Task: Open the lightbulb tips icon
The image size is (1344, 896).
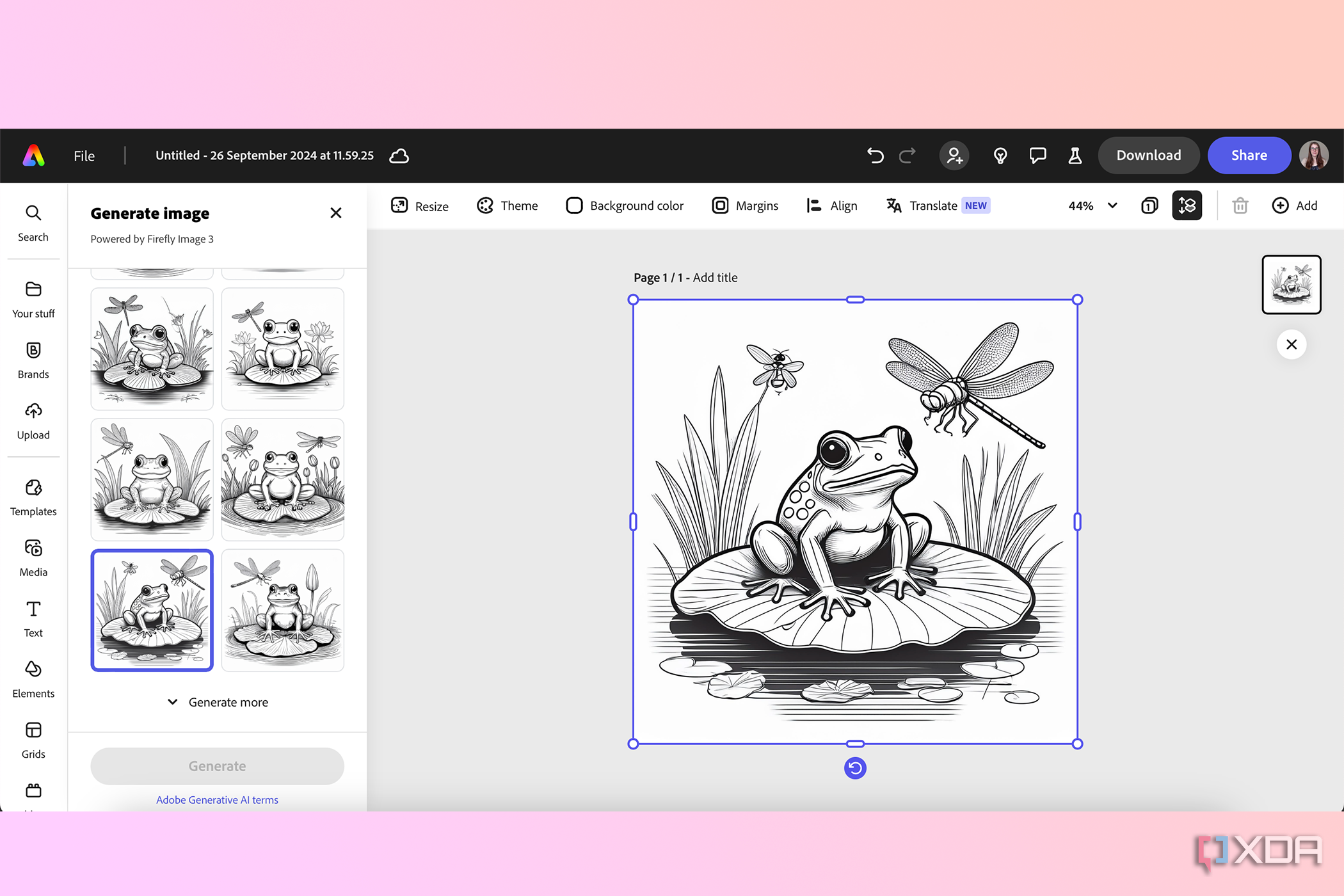Action: (x=1000, y=156)
